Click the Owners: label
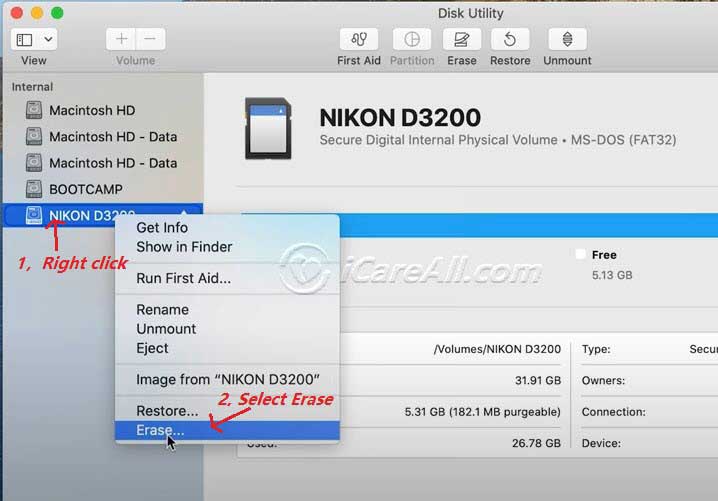Screen dimensions: 718x501 pos(603,381)
